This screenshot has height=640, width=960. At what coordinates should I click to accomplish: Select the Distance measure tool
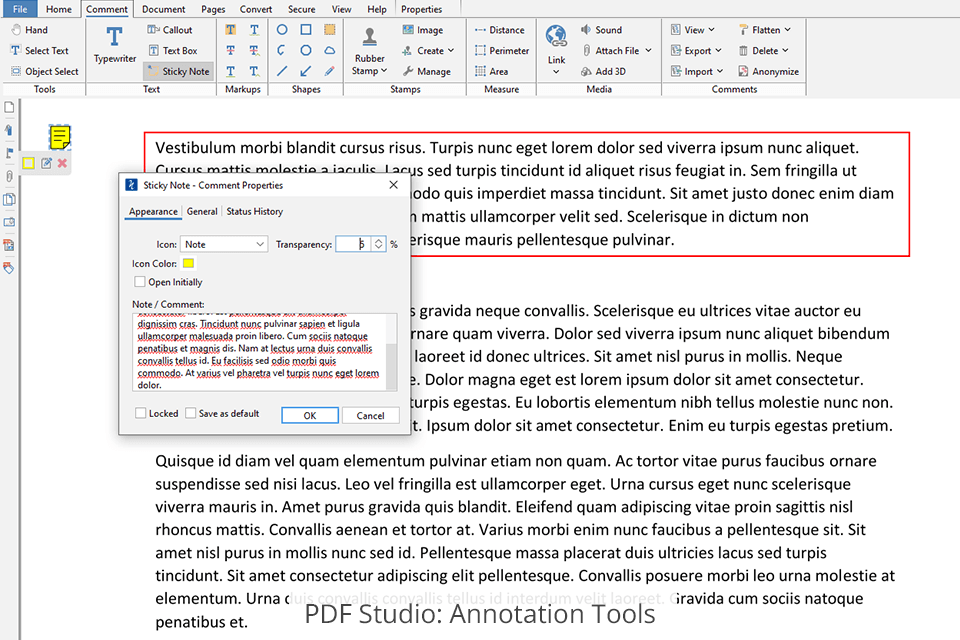point(500,29)
